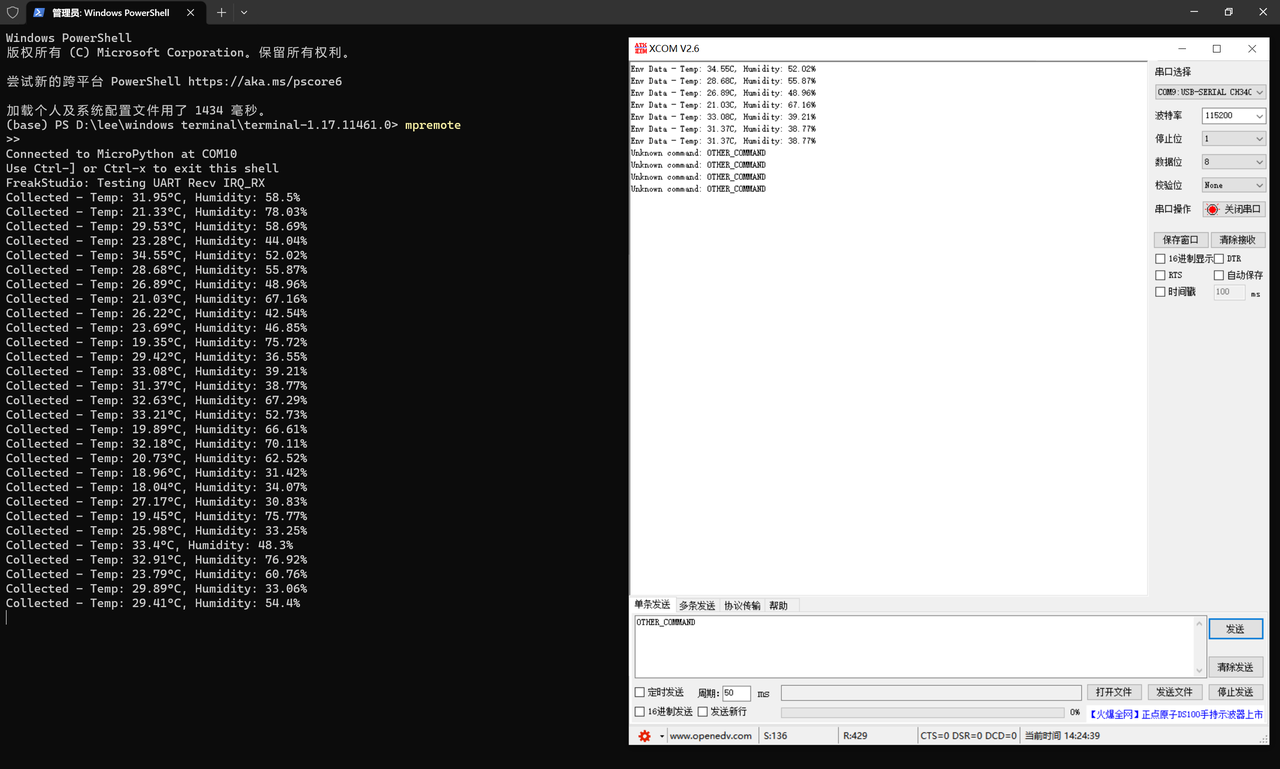Close the PowerShell tab
The width and height of the screenshot is (1280, 769).
(193, 12)
